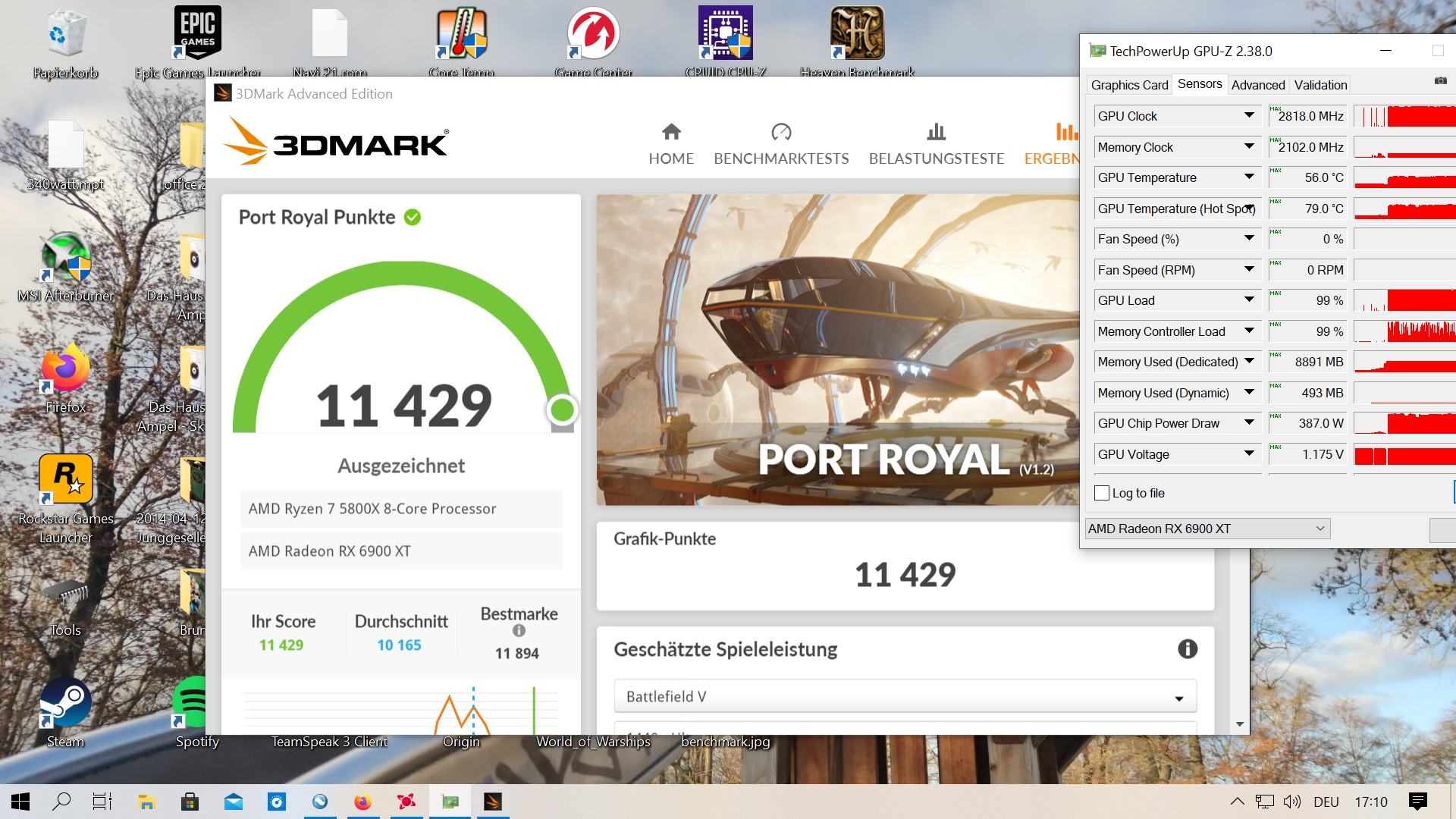Screen dimensions: 1456x819
Task: Click the Port Royal score gauge knob
Action: click(562, 409)
